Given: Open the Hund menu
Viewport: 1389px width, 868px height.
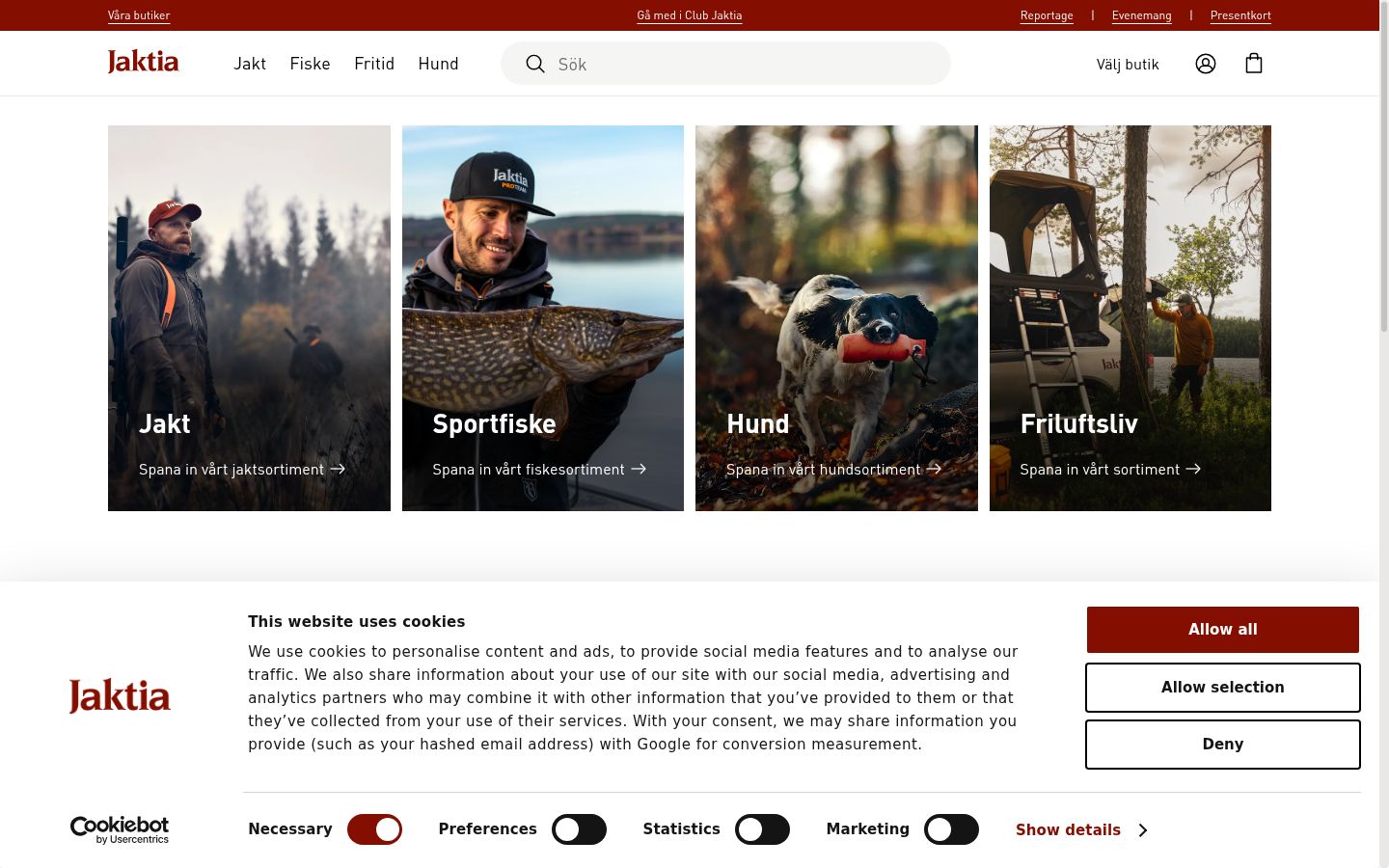Looking at the screenshot, I should click(x=438, y=64).
